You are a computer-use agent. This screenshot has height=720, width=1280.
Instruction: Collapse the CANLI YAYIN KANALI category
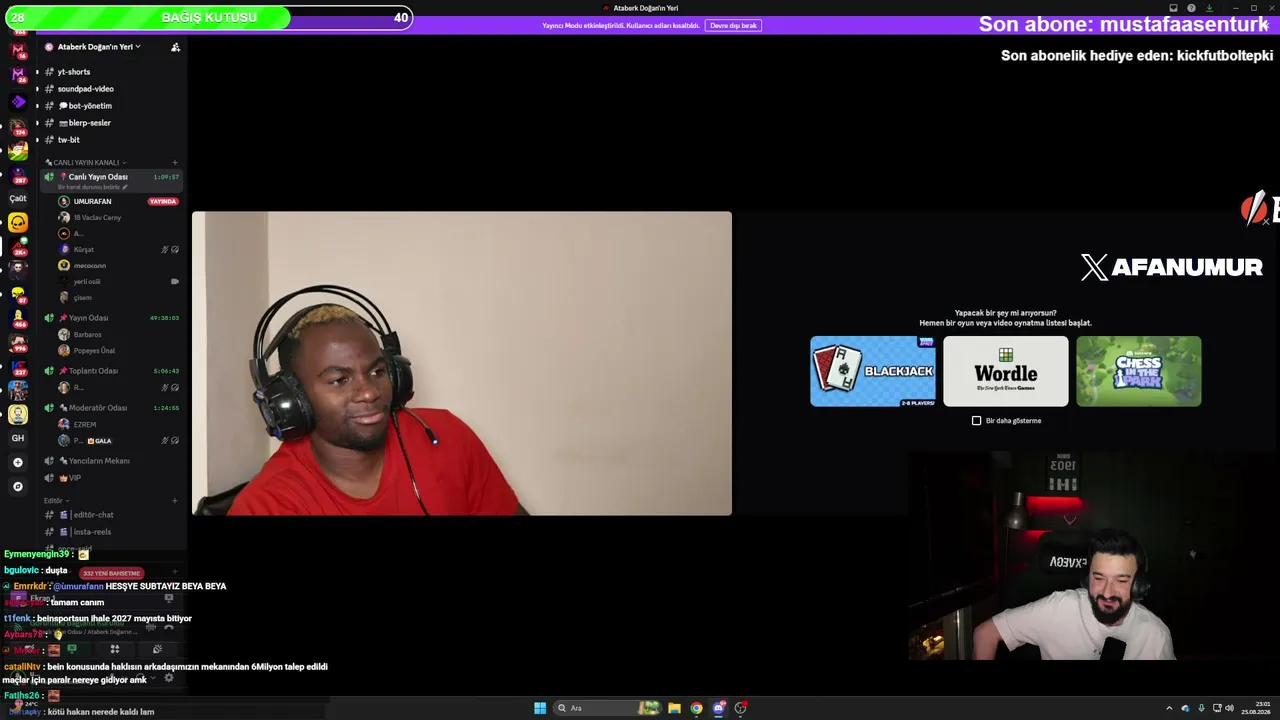pyautogui.click(x=85, y=162)
